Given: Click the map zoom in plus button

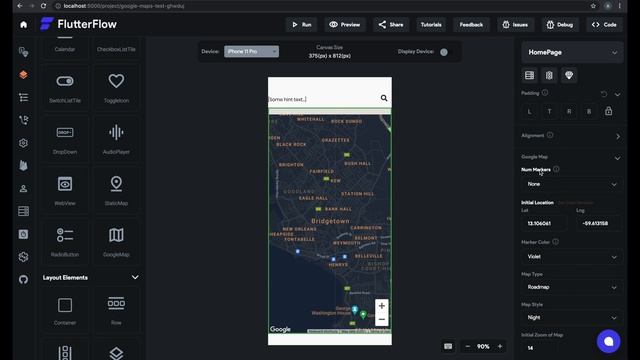Looking at the screenshot, I should (x=382, y=306).
